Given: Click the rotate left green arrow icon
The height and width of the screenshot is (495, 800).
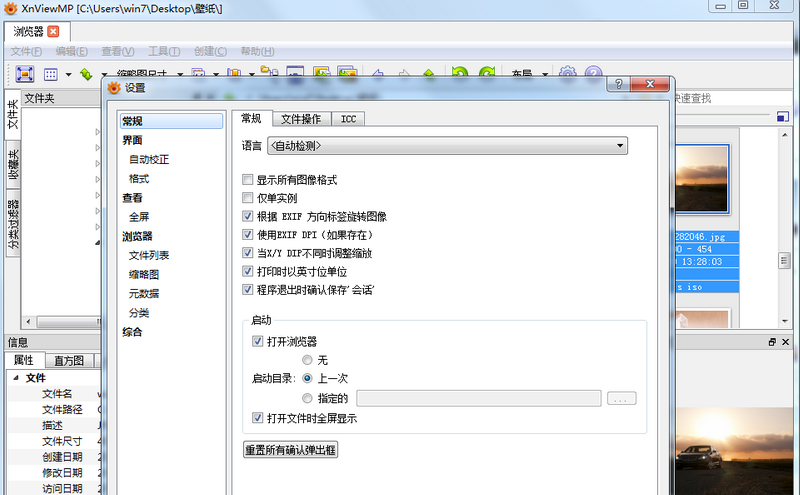Looking at the screenshot, I should (x=459, y=74).
